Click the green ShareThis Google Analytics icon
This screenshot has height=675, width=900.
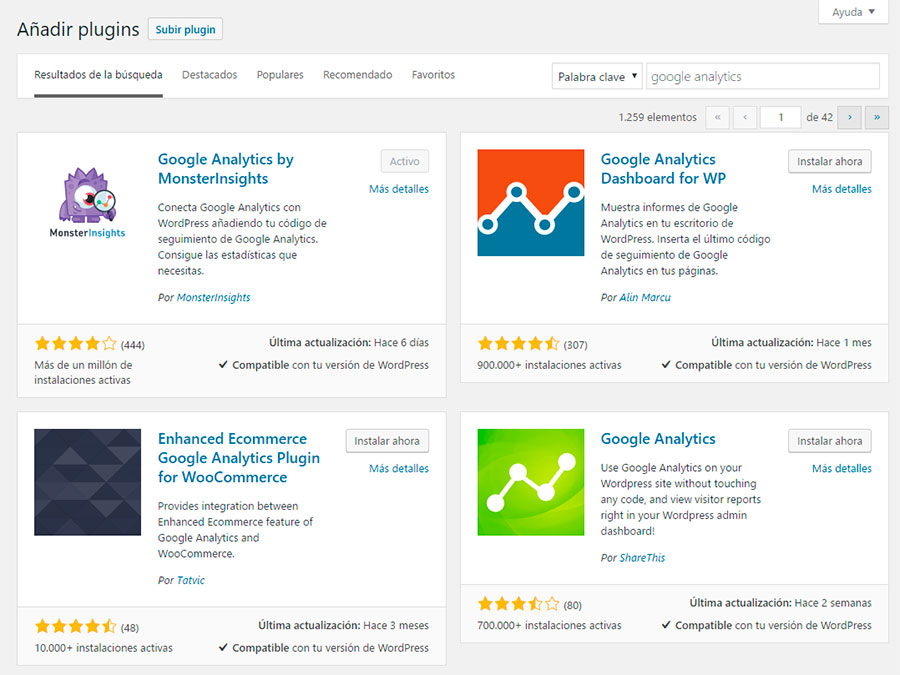tap(530, 482)
